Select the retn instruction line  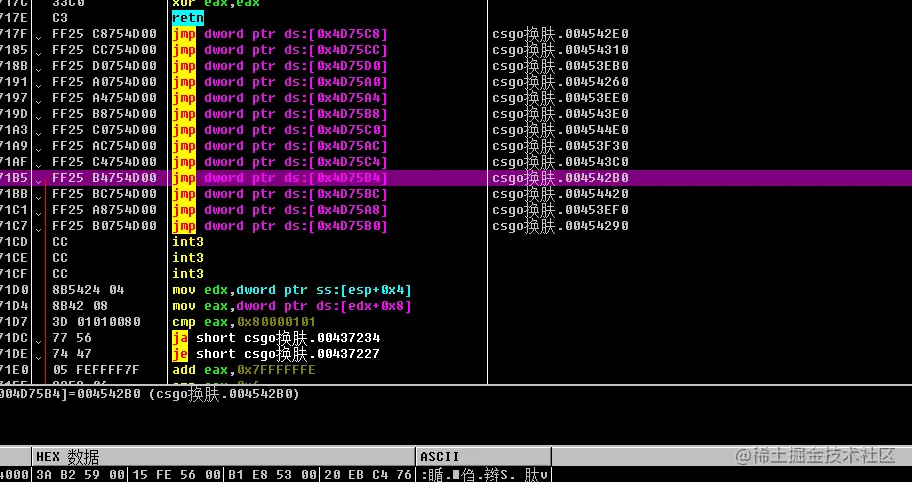[188, 18]
